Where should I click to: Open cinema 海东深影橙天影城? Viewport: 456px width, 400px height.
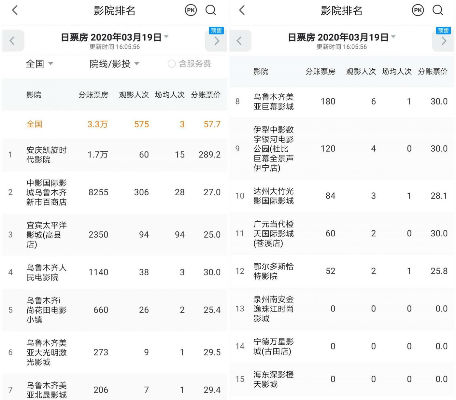click(342, 379)
